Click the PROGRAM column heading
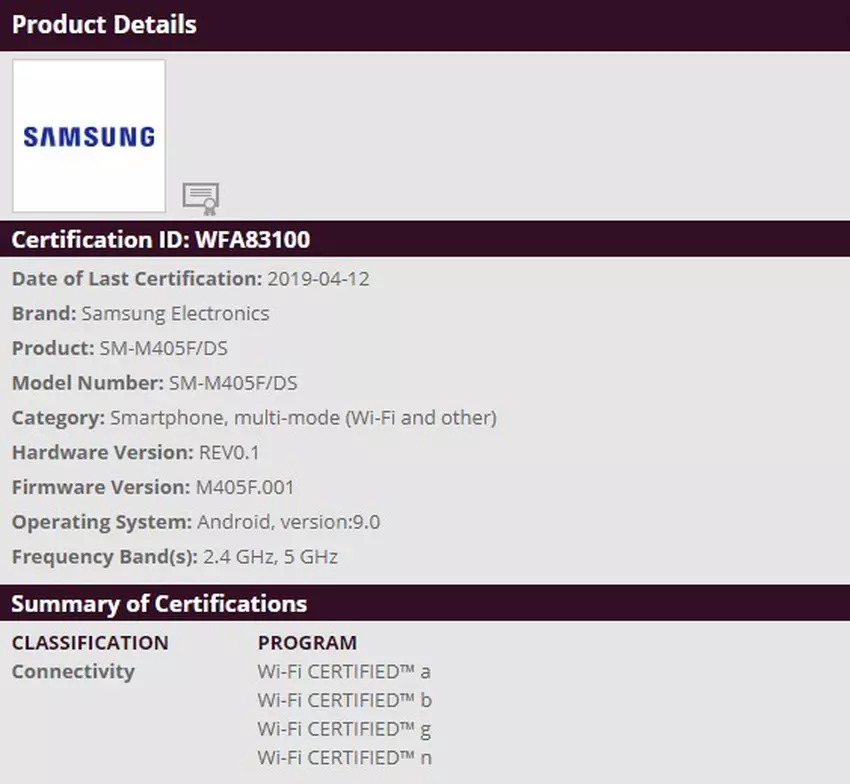 [307, 643]
